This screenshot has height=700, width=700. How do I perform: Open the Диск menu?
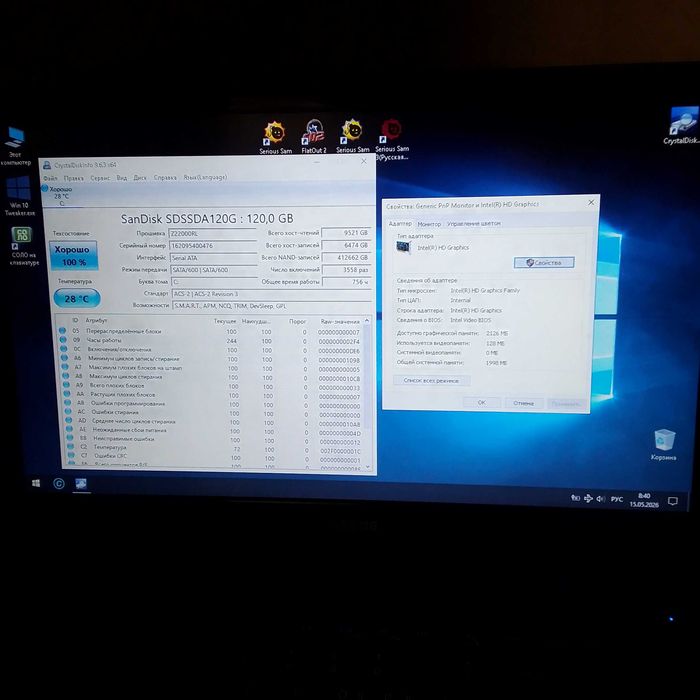pyautogui.click(x=140, y=178)
